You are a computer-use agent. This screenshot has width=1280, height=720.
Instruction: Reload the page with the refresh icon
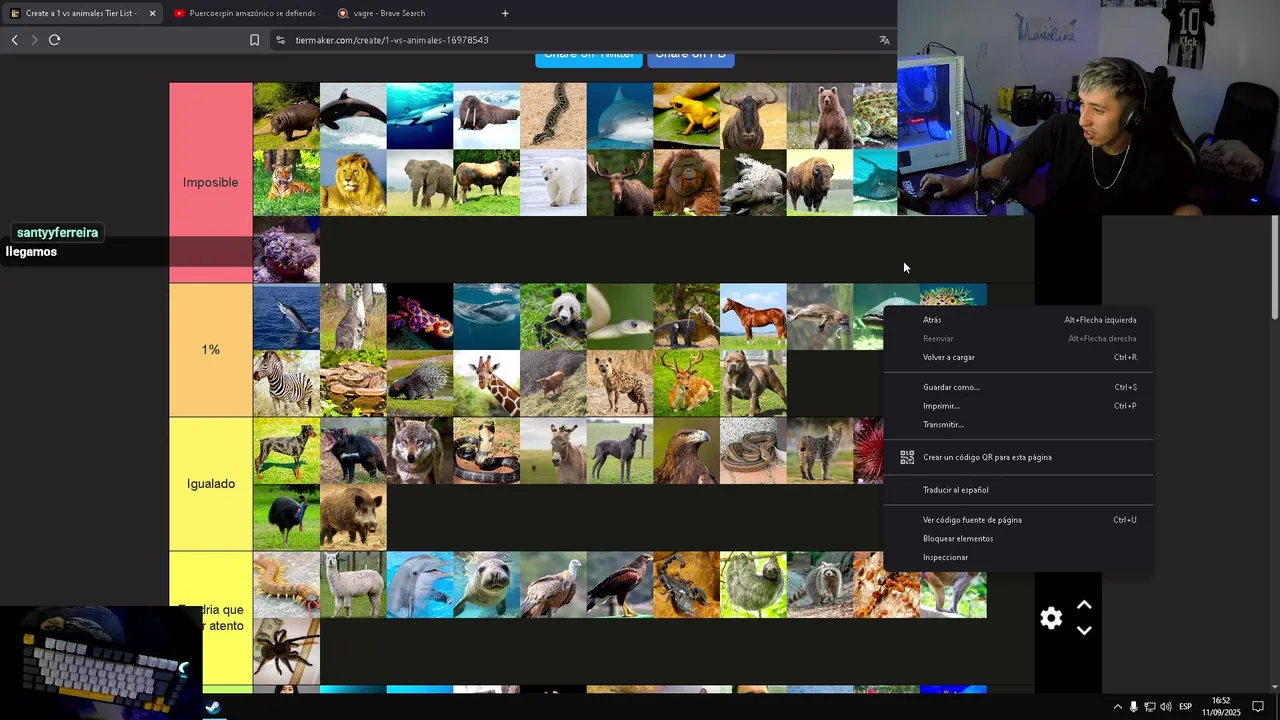tap(54, 40)
